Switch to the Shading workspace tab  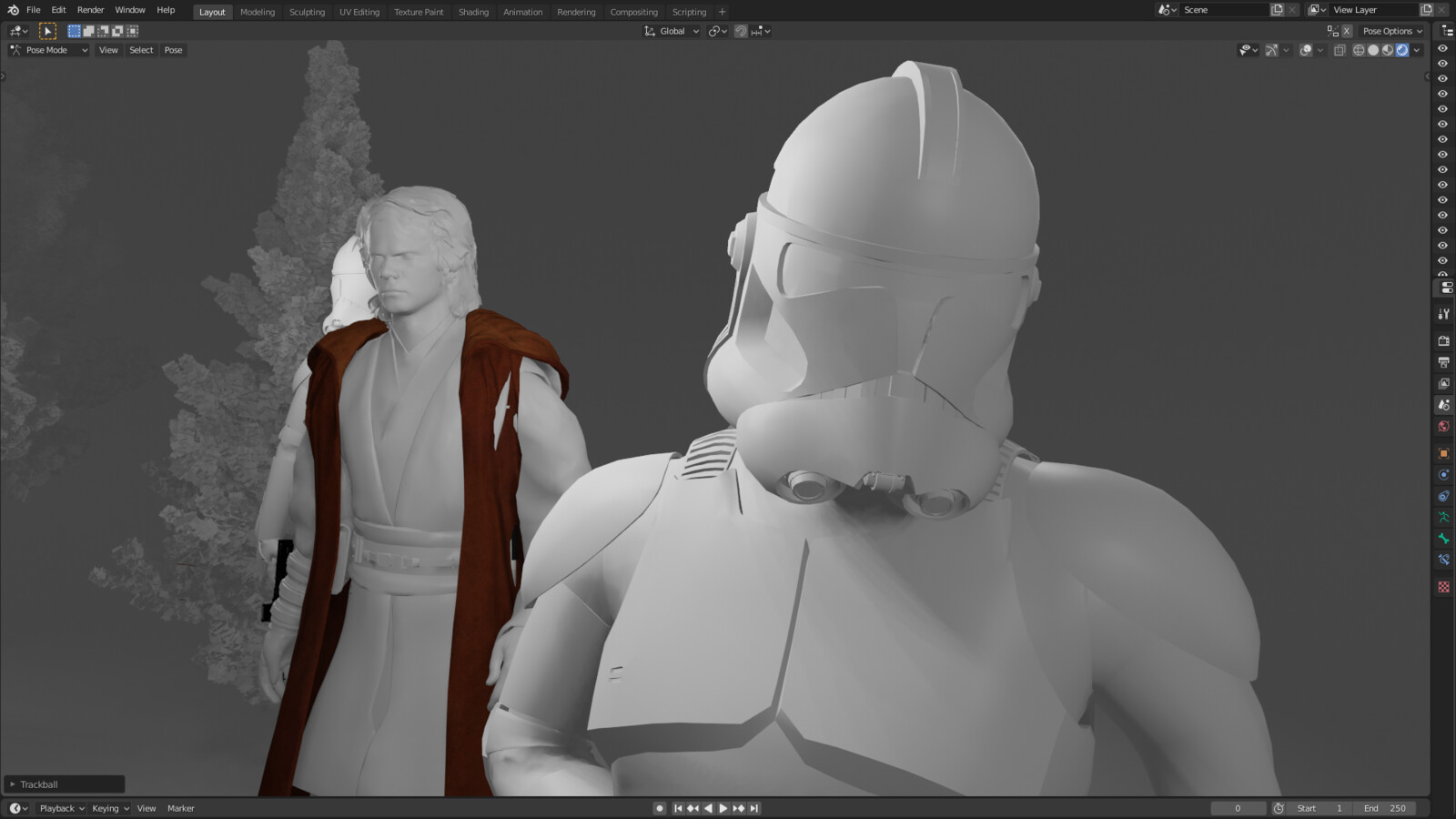(473, 12)
